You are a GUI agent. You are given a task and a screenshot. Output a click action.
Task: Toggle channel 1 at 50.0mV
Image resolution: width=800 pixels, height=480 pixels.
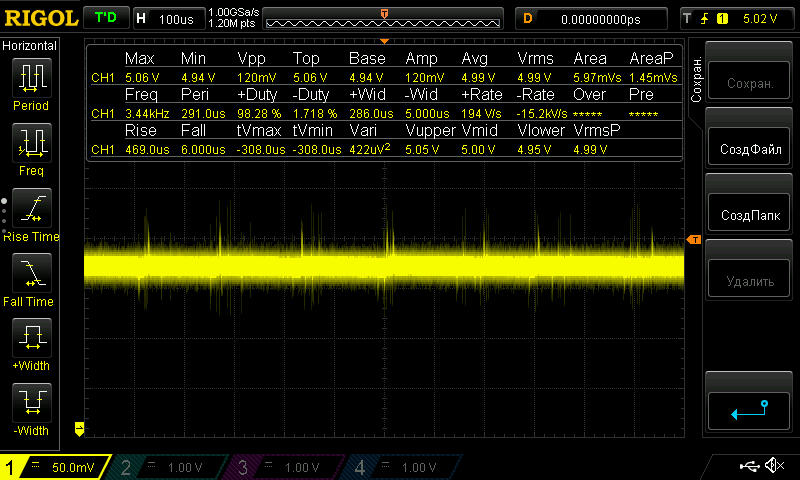point(57,467)
